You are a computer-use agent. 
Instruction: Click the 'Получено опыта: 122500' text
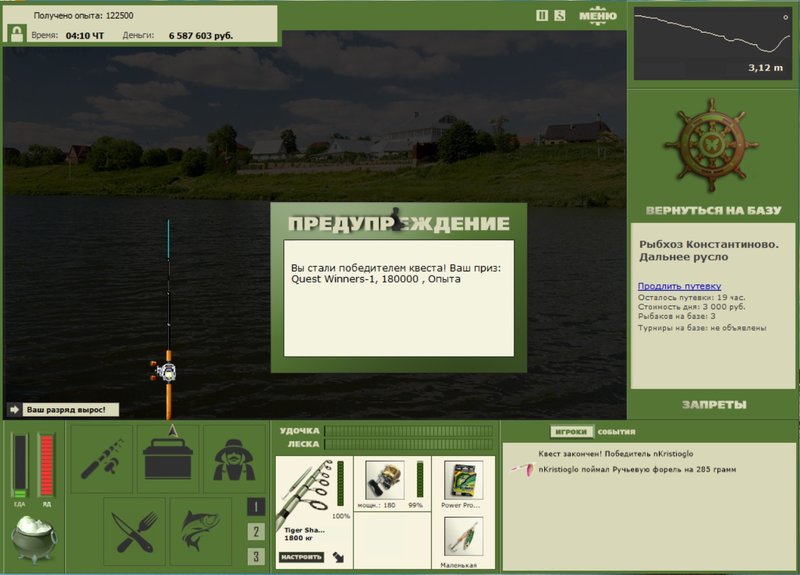click(x=83, y=15)
